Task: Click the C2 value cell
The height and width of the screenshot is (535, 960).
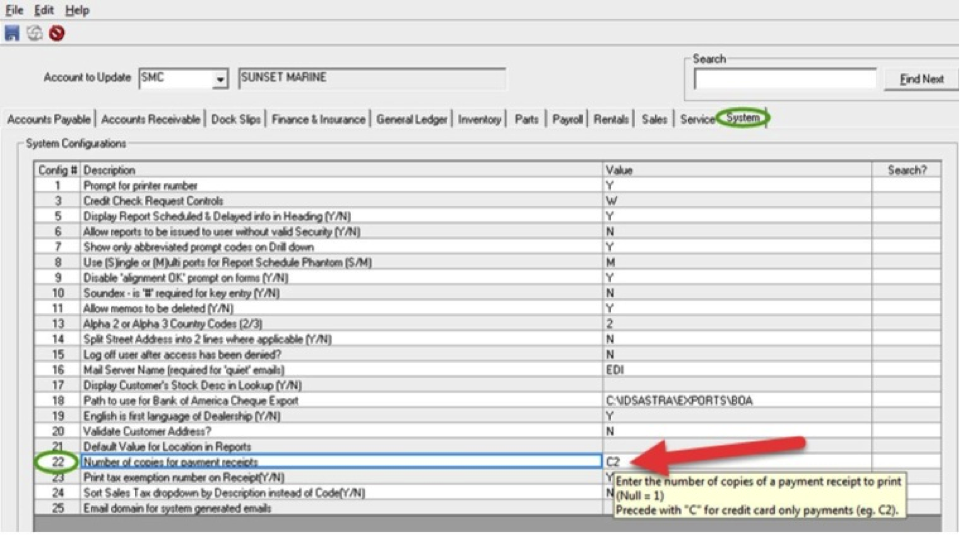Action: pyautogui.click(x=737, y=462)
